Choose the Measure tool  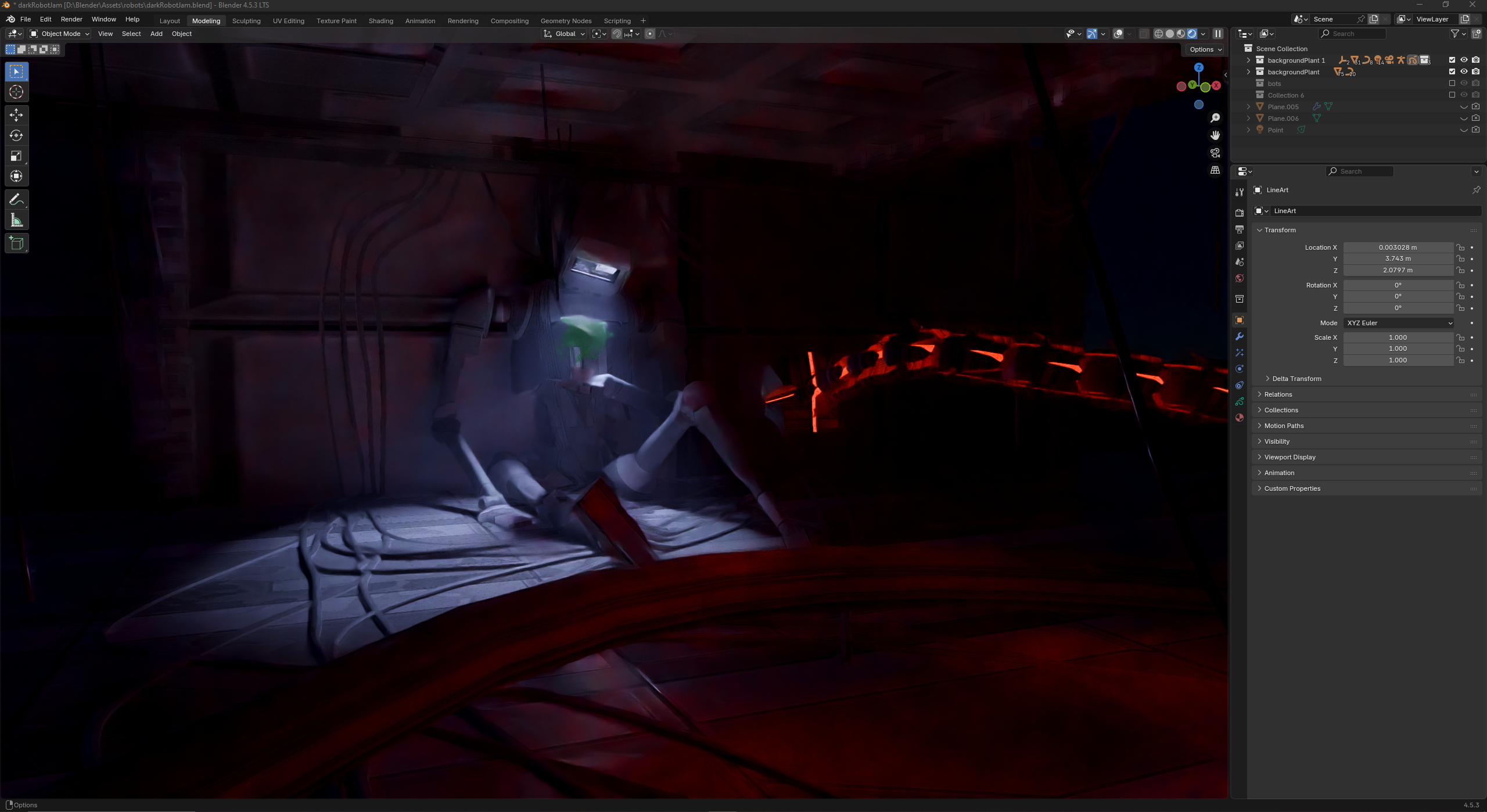(x=16, y=220)
